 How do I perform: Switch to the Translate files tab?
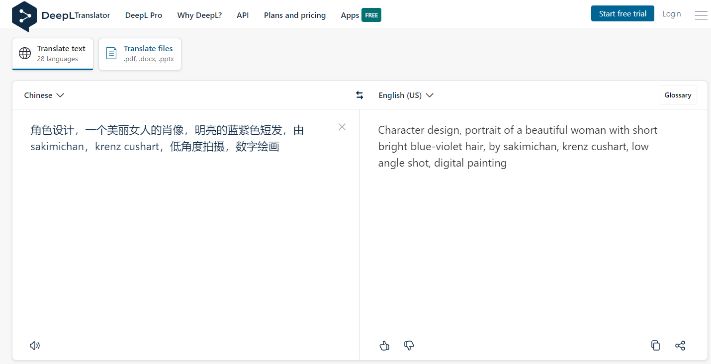(x=140, y=54)
